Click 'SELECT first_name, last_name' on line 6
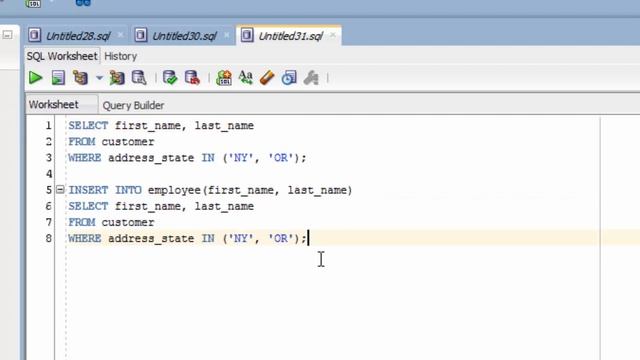Image resolution: width=640 pixels, height=360 pixels. click(x=161, y=207)
